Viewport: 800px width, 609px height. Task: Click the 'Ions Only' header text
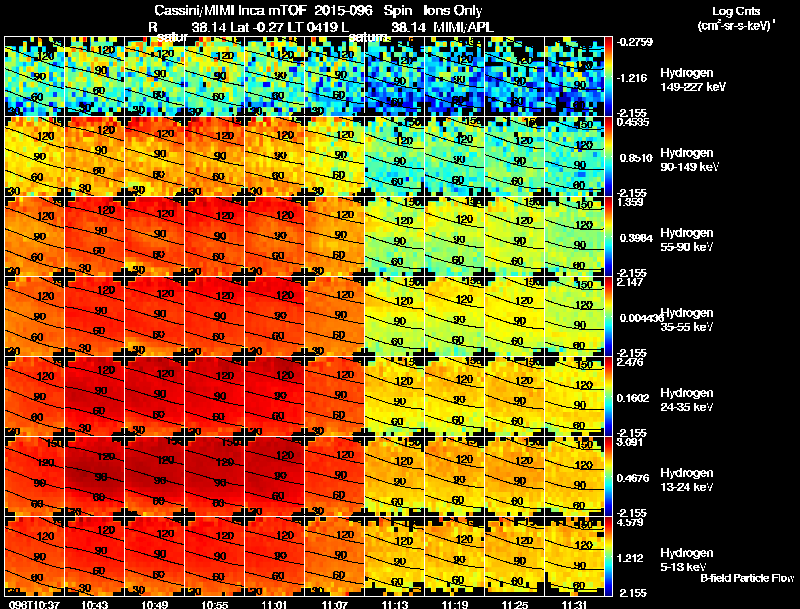coord(453,11)
